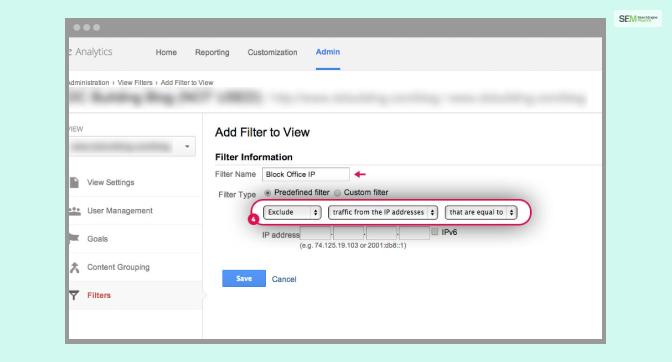This screenshot has height=362, width=672.
Task: Select Filters in sidebar
Action: [99, 295]
